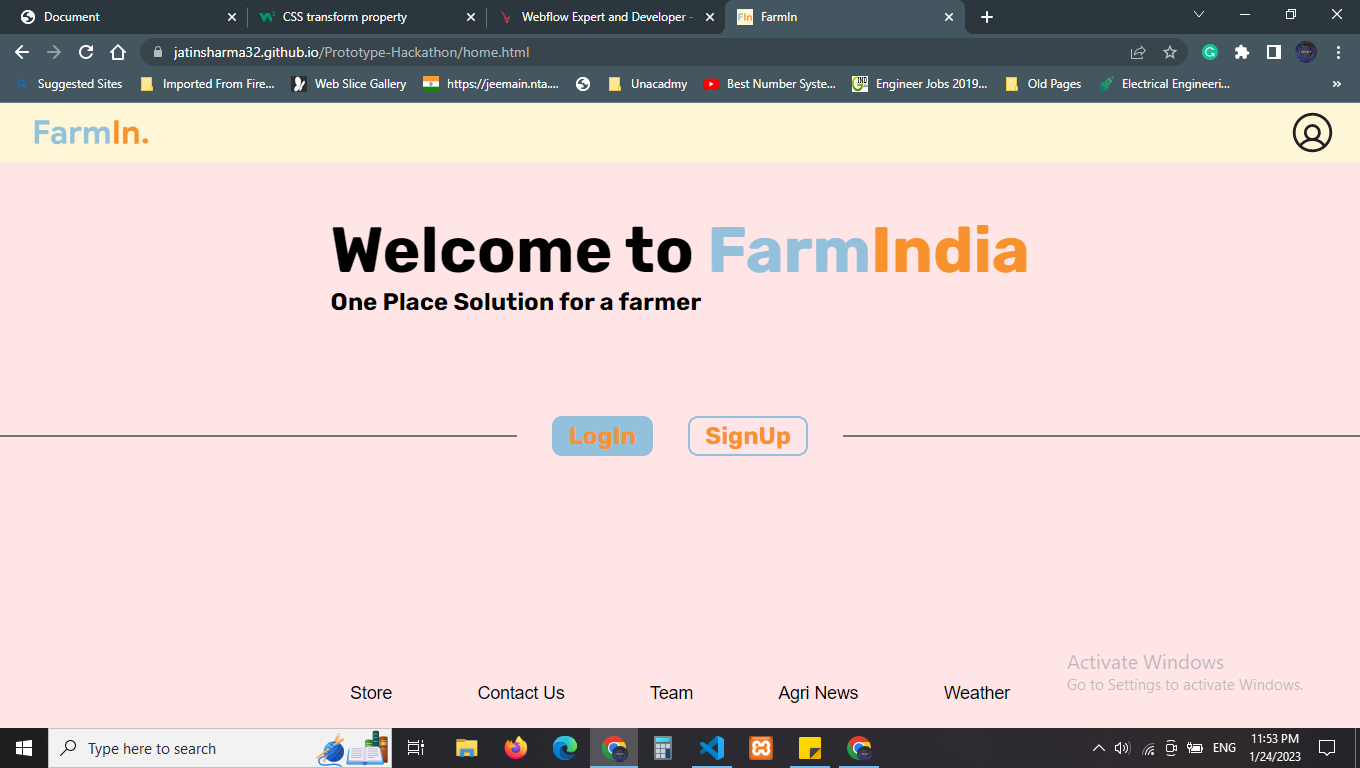Viewport: 1360px width, 768px height.
Task: Select the FarmIn browser tab
Action: pos(846,17)
